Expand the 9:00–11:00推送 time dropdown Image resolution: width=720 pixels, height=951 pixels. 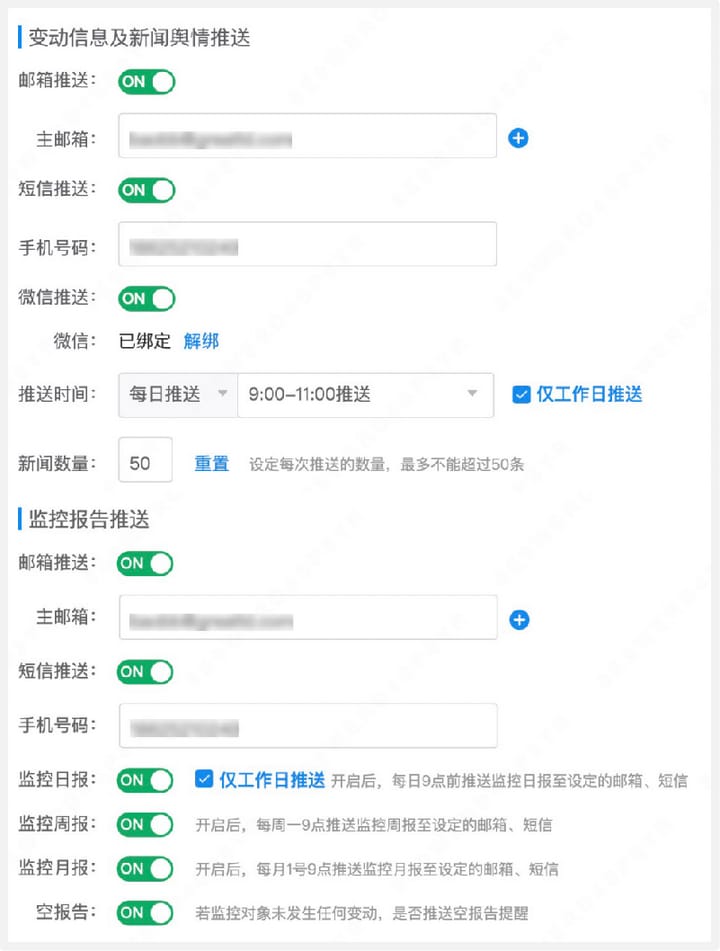[365, 394]
